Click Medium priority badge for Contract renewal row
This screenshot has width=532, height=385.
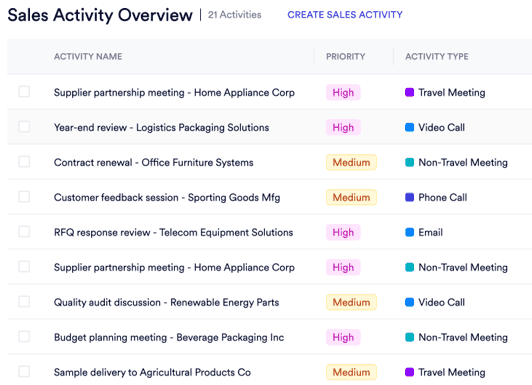351,162
